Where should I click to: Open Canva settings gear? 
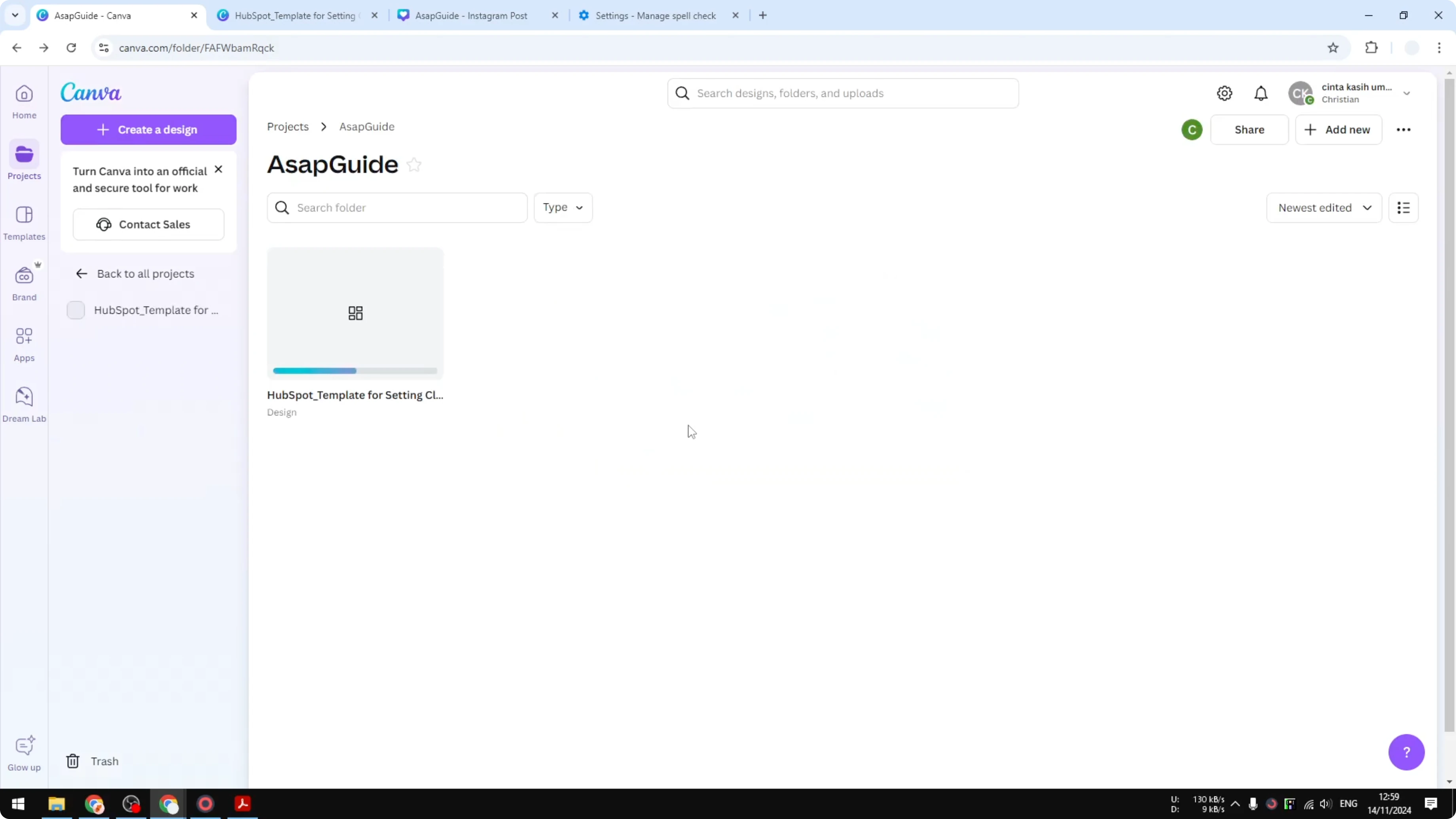coord(1224,93)
